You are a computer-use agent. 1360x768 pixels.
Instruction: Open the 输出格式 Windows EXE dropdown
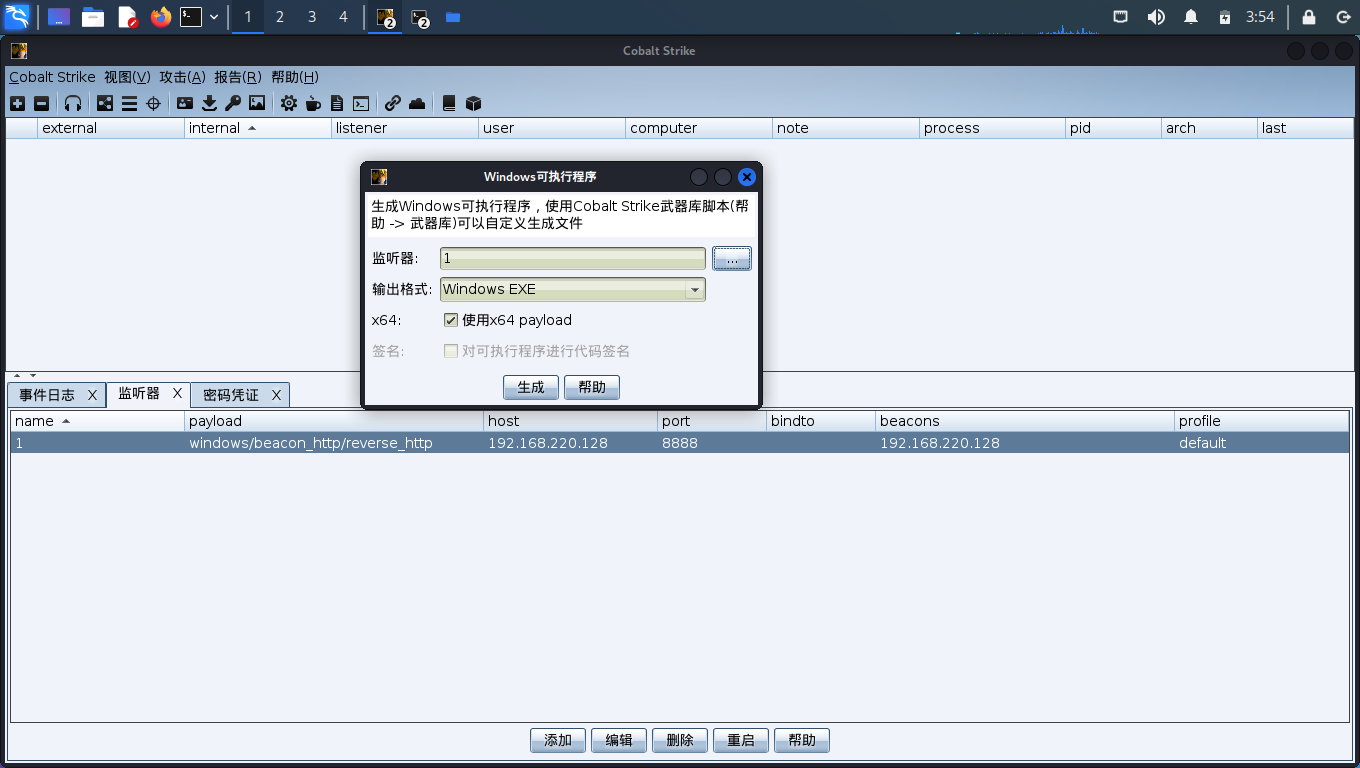573,289
